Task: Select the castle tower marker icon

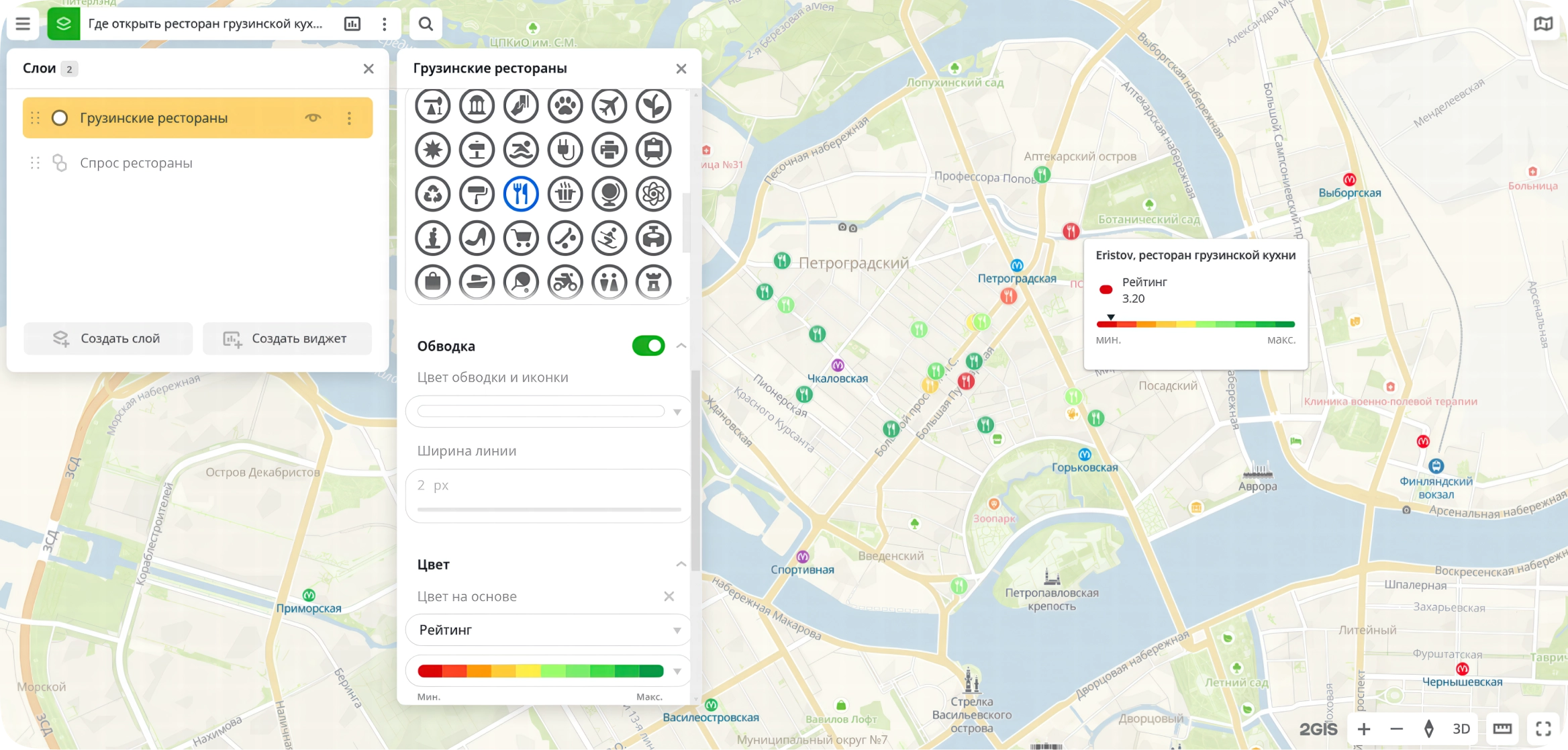Action: [x=654, y=282]
